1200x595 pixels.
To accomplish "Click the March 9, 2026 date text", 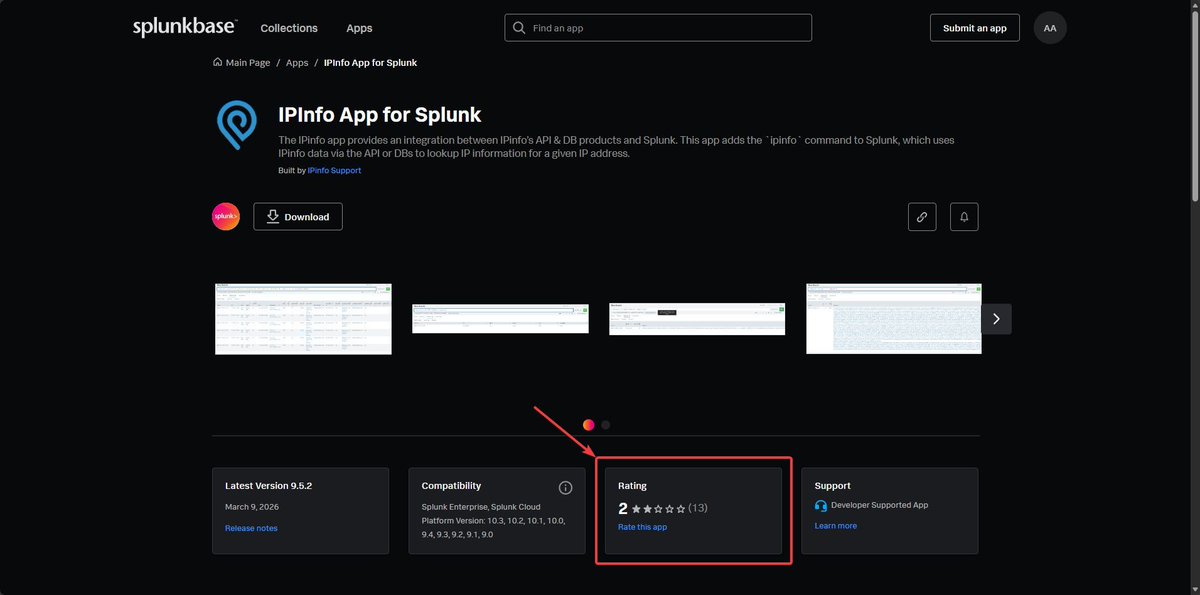I will click(x=251, y=507).
